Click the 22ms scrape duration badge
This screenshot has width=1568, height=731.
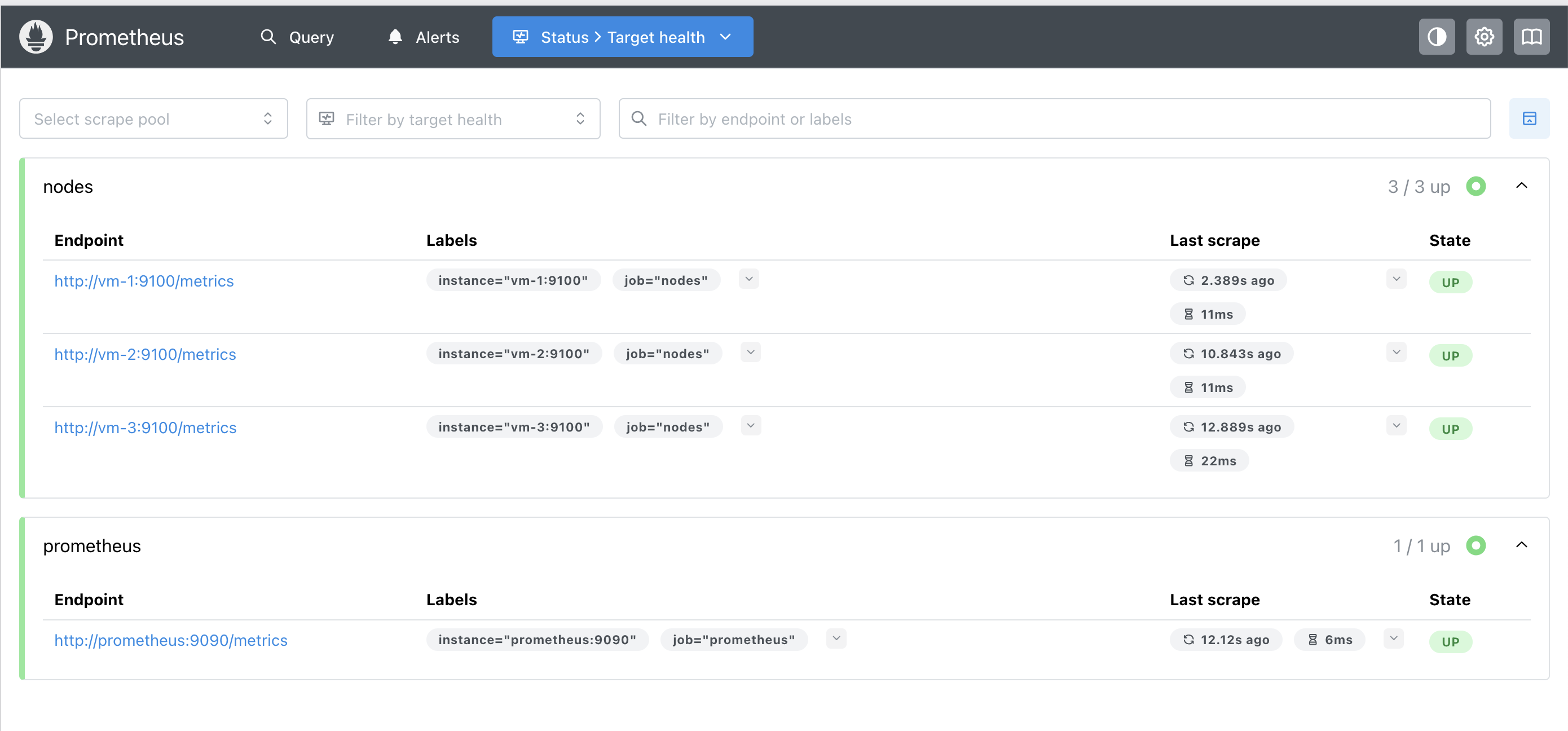click(x=1209, y=461)
